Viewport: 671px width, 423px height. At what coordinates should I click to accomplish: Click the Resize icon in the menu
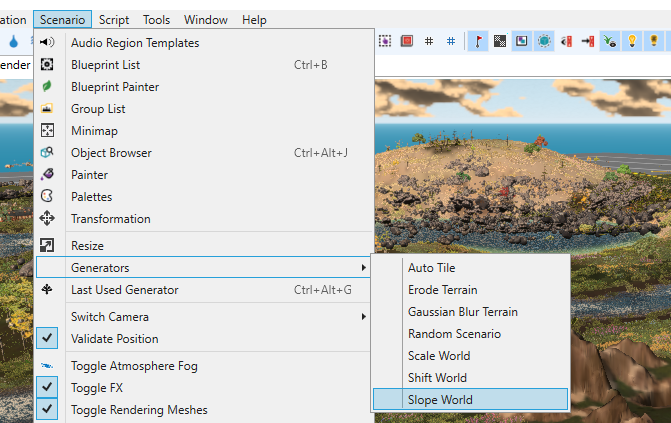point(47,245)
